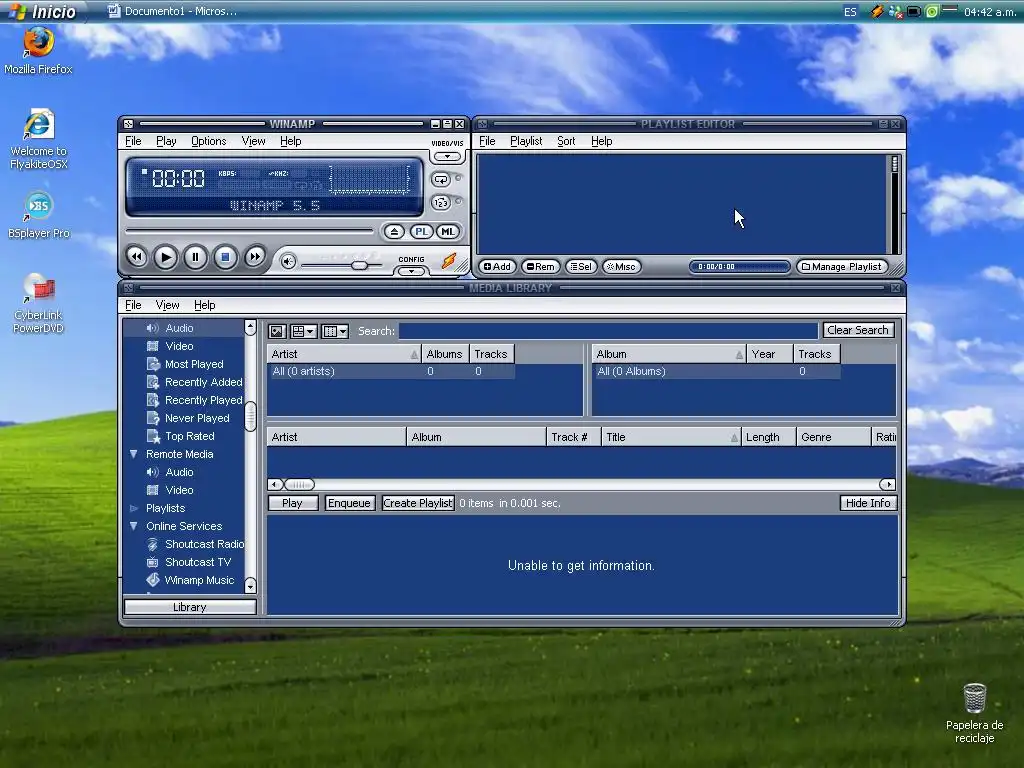Screen dimensions: 1024x768
Task: Select Video under Remote Media
Action: pos(179,490)
